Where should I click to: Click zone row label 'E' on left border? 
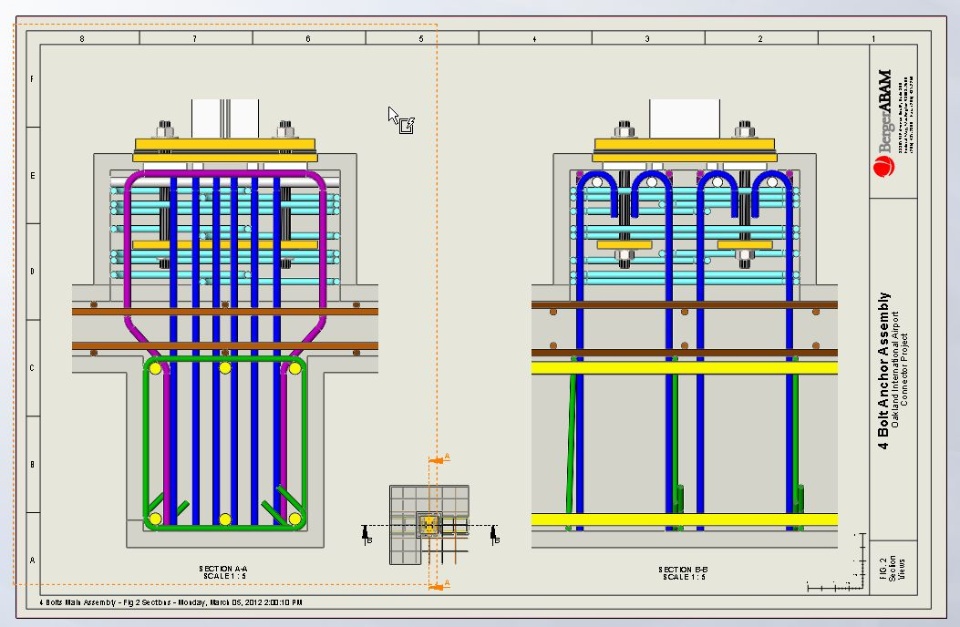(x=32, y=175)
